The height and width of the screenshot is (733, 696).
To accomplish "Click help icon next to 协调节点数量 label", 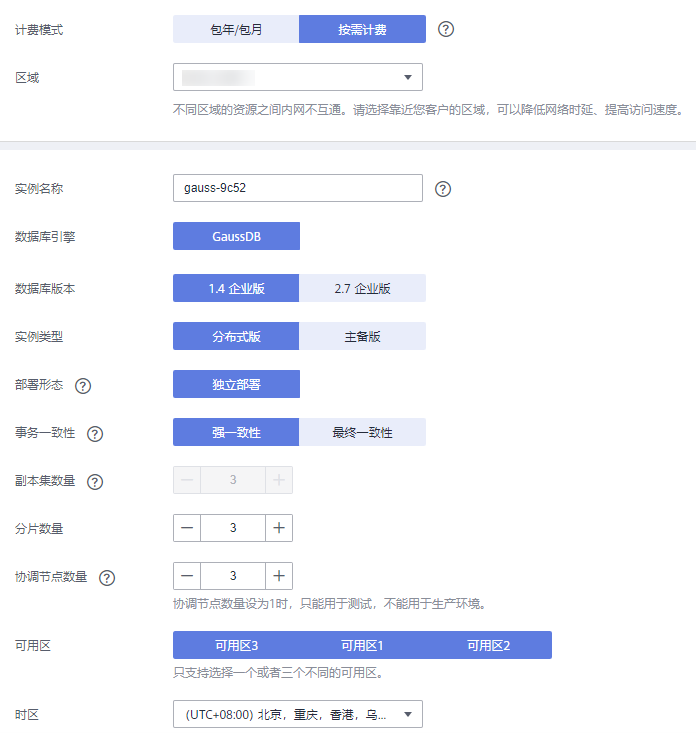I will [107, 577].
